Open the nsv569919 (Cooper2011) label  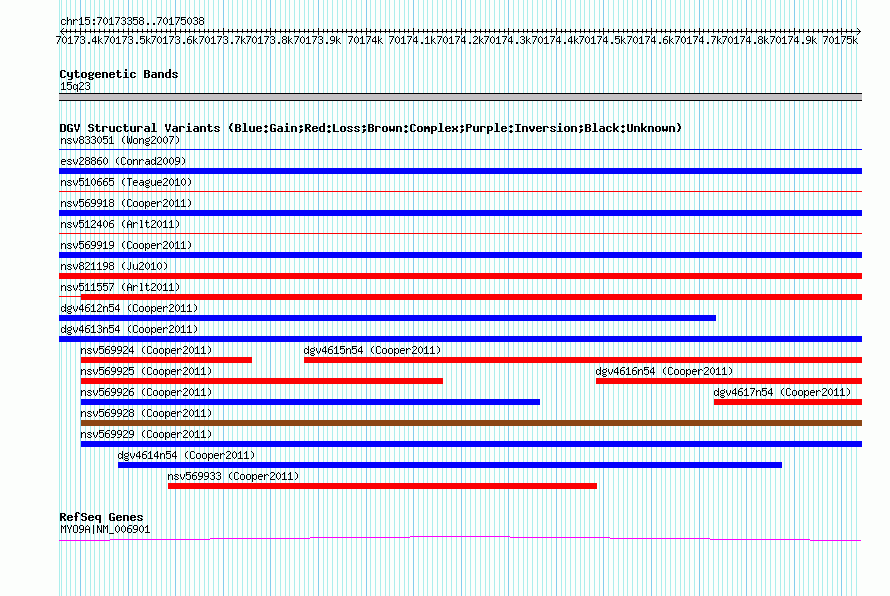[x=126, y=245]
